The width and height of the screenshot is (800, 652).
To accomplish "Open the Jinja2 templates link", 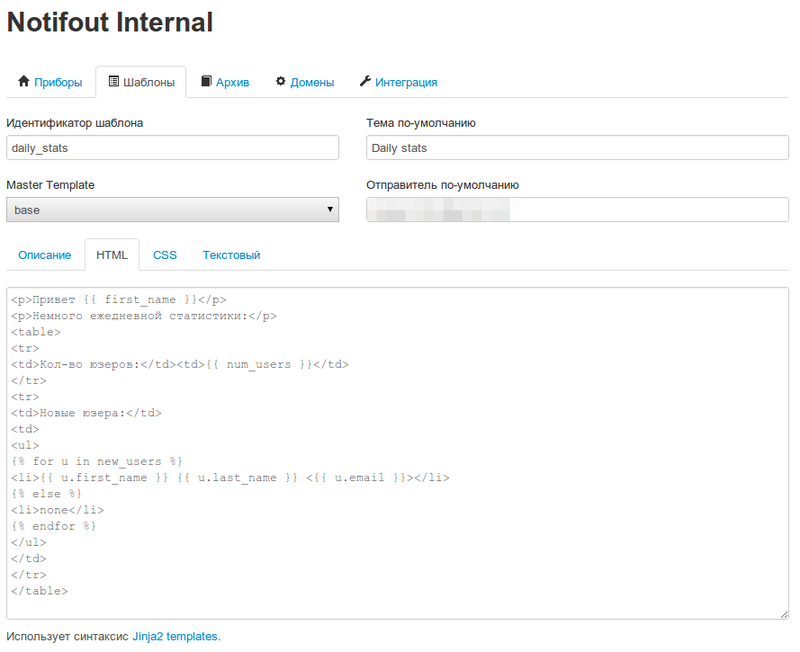I will (175, 636).
